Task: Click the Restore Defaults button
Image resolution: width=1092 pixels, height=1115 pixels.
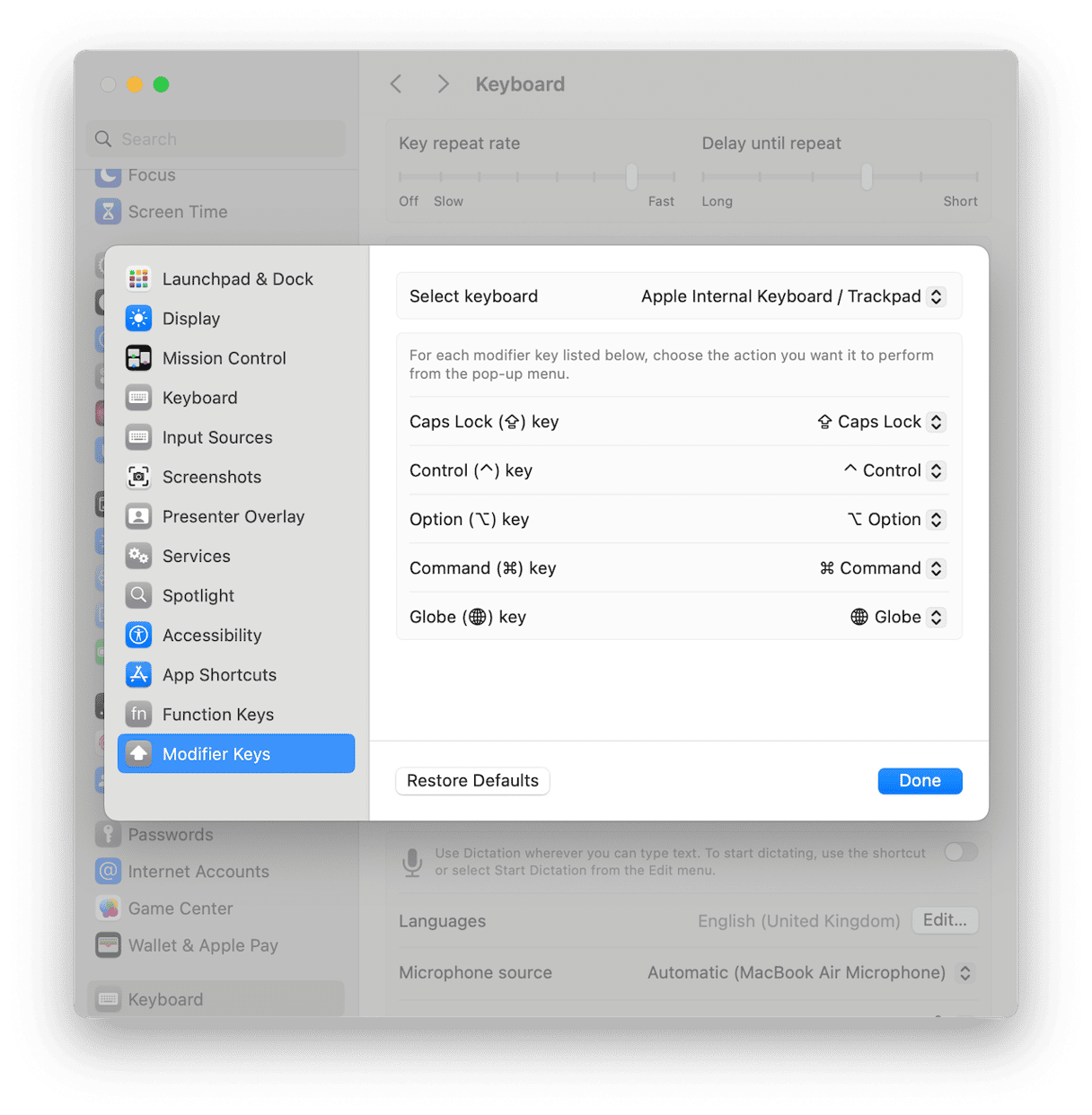Action: [472, 781]
